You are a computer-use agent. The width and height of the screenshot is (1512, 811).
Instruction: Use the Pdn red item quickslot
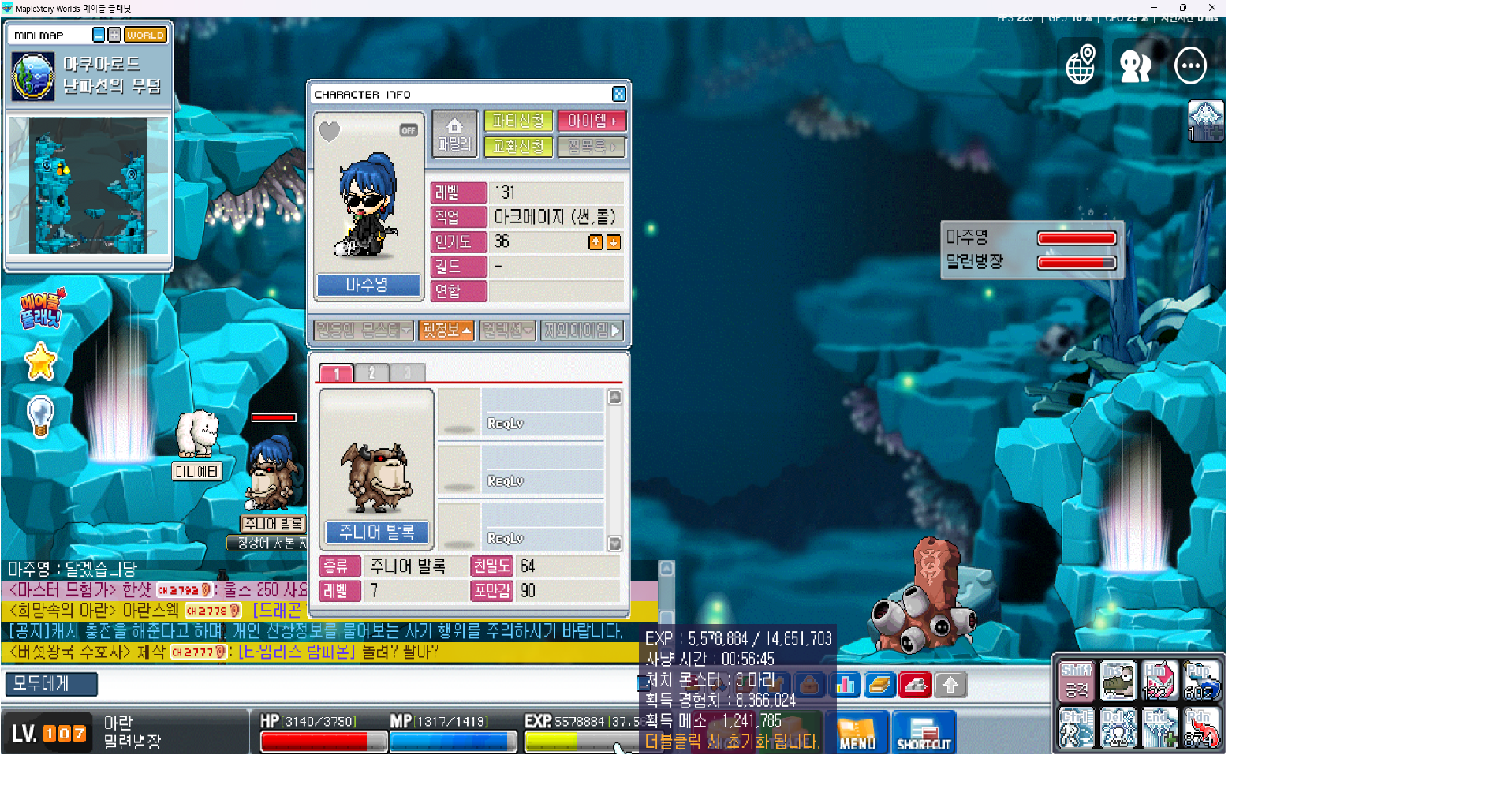pos(1202,727)
